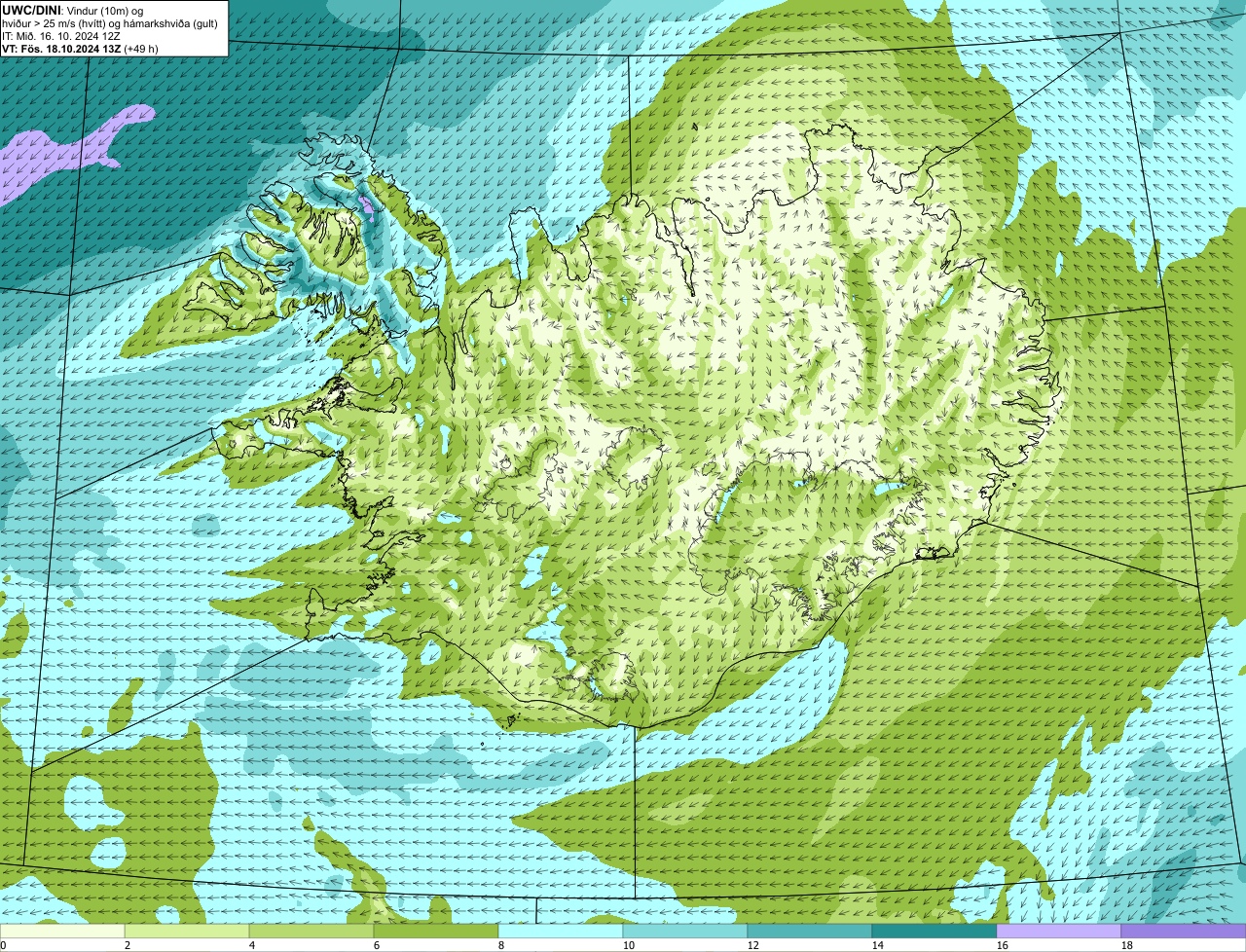Click the legend tick label "8"
This screenshot has width=1246, height=952.
click(501, 945)
